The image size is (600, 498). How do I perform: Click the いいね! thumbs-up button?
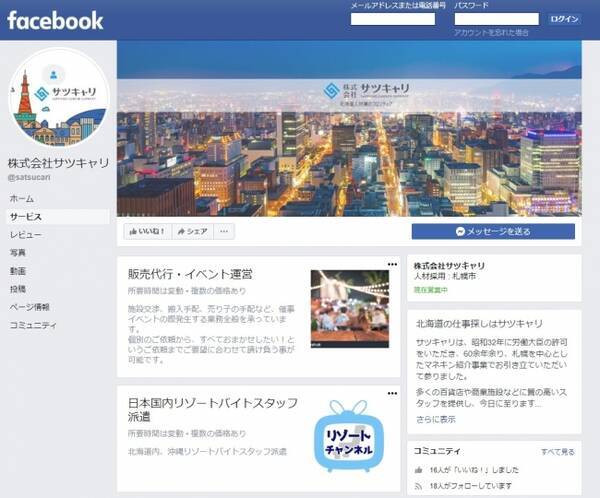click(x=148, y=231)
